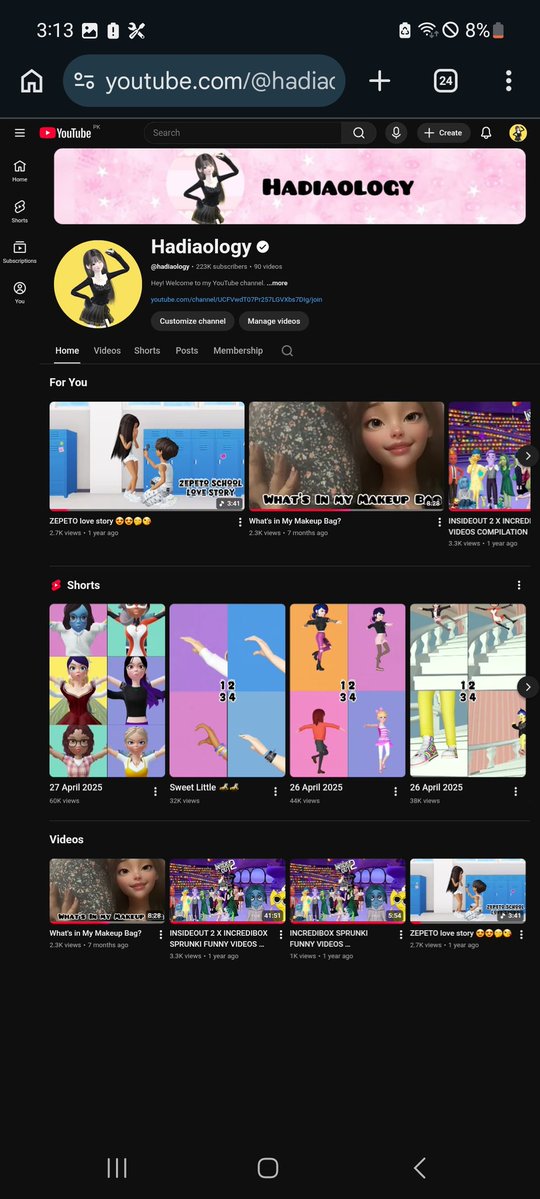Tap the Android back navigation button
The height and width of the screenshot is (1199, 540).
[419, 1168]
